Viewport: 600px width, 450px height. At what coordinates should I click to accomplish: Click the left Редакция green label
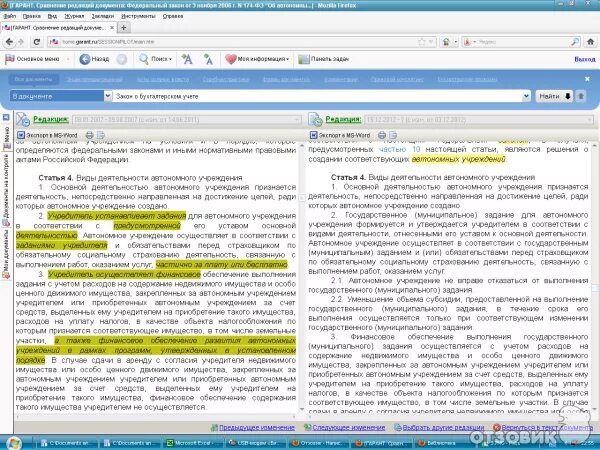tap(51, 119)
